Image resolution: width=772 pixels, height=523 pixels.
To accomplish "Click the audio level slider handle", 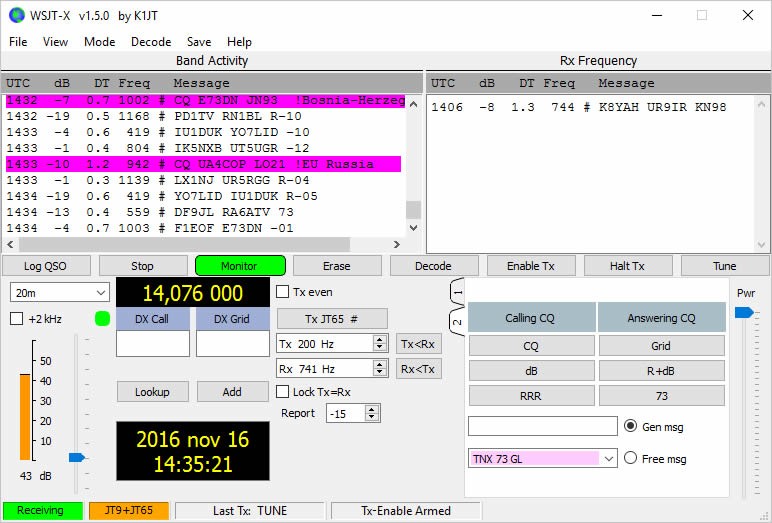I will [x=77, y=458].
